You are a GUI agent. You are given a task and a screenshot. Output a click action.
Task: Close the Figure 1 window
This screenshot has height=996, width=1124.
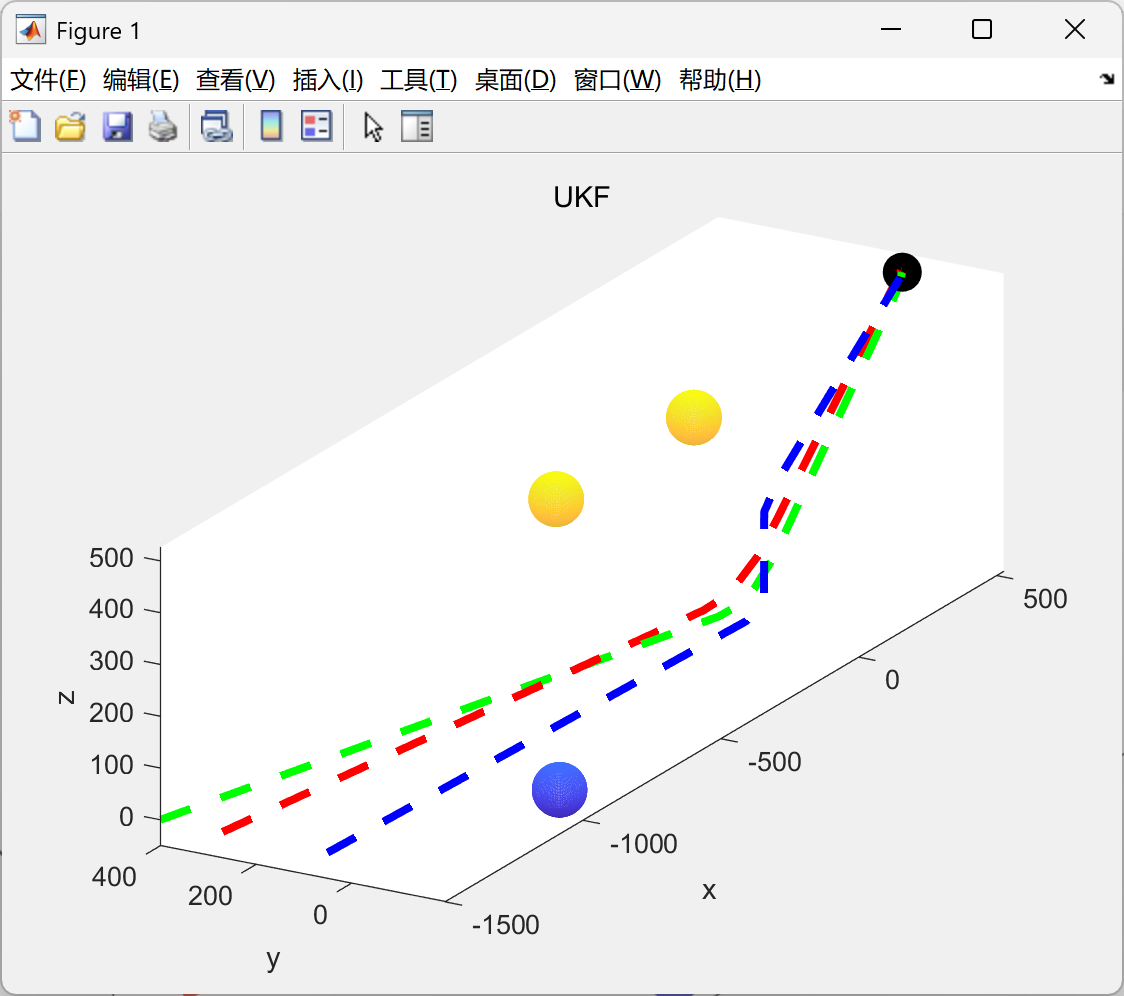pos(1075,29)
